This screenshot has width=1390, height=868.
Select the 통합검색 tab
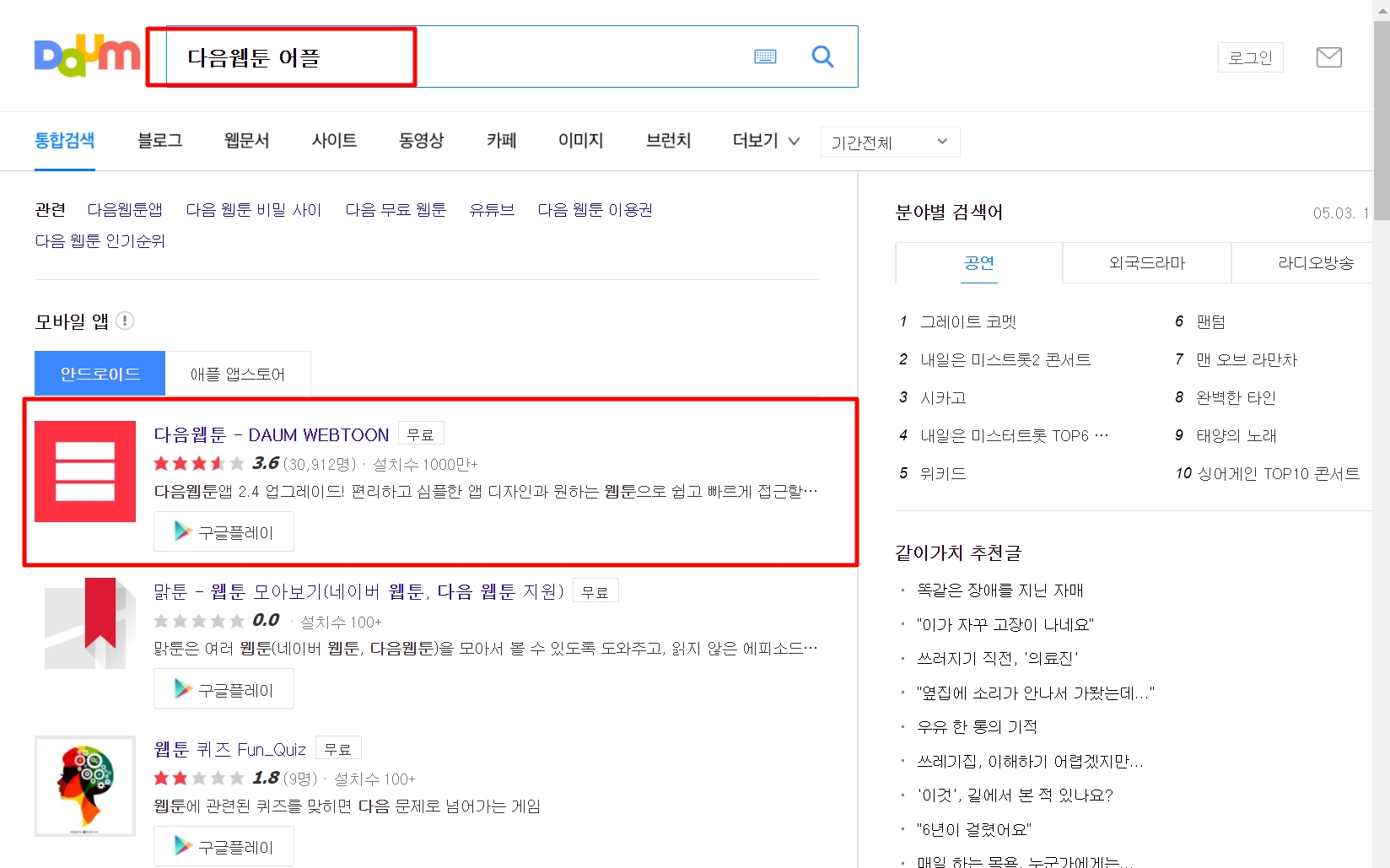pyautogui.click(x=65, y=140)
